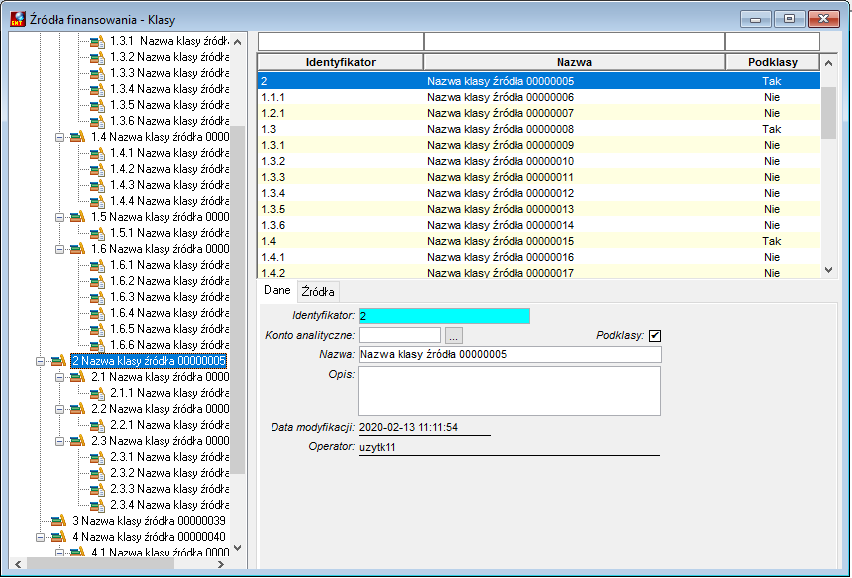Viewport: 852px width, 578px height.
Task: Switch to the Dane tab
Action: [x=277, y=290]
